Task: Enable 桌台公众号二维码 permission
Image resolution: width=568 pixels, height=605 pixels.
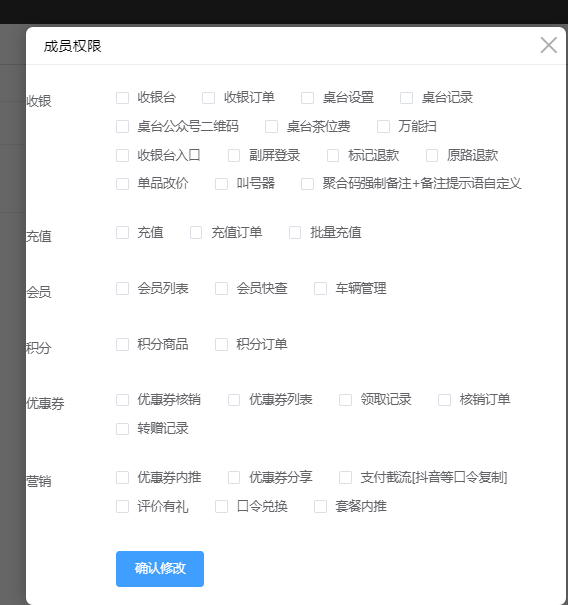Action: pyautogui.click(x=122, y=127)
